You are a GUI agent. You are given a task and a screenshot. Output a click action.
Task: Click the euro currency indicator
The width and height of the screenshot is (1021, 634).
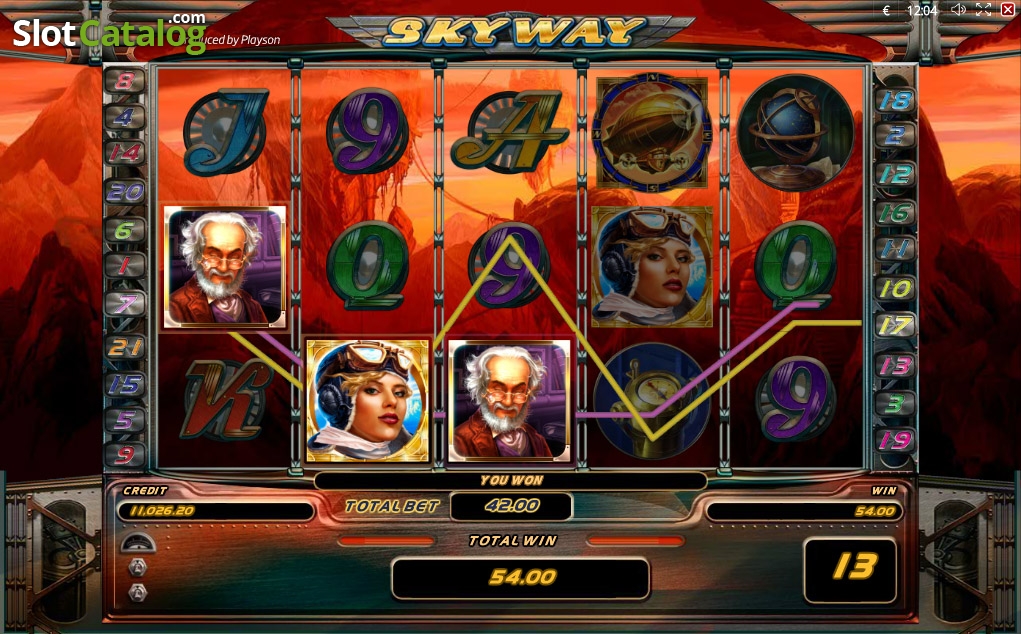click(x=886, y=10)
